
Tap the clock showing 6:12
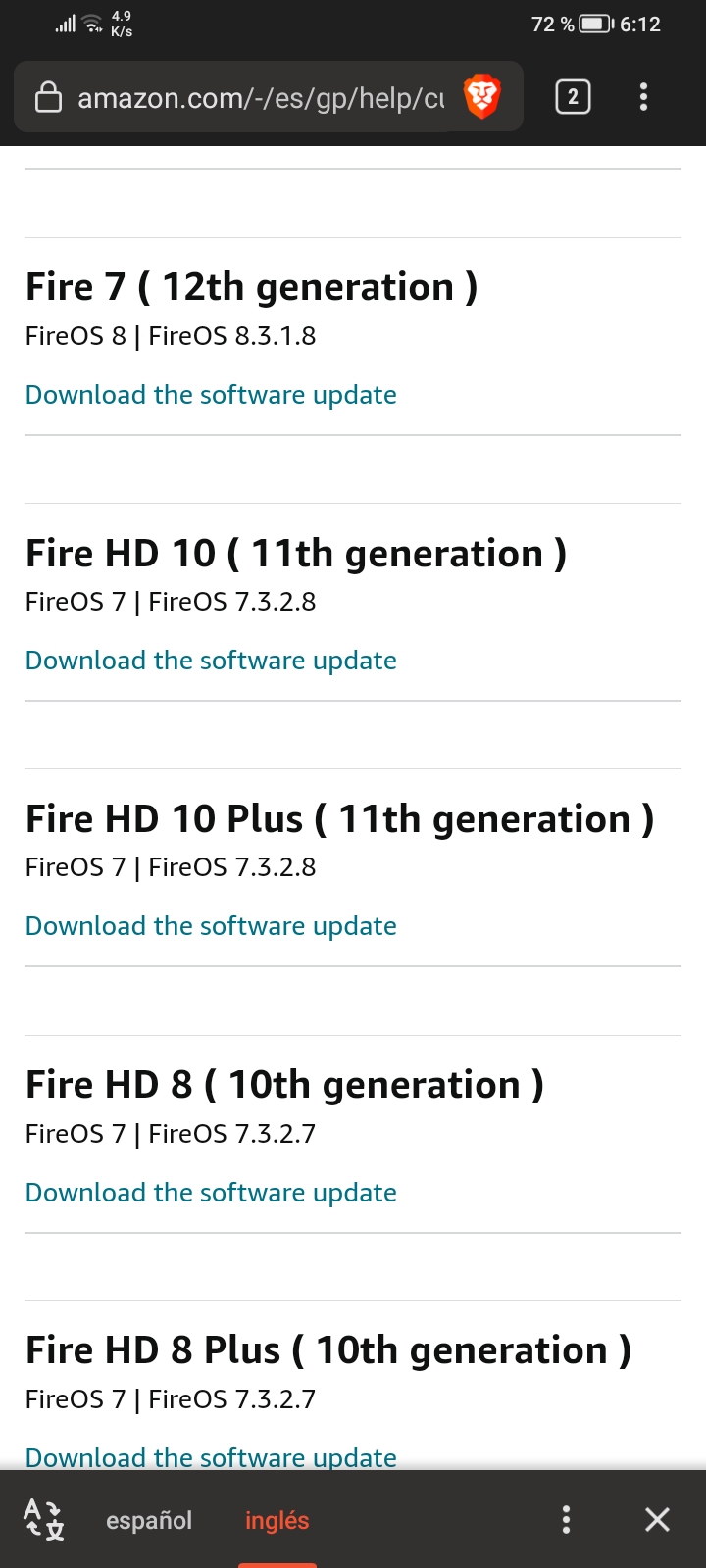tap(640, 24)
